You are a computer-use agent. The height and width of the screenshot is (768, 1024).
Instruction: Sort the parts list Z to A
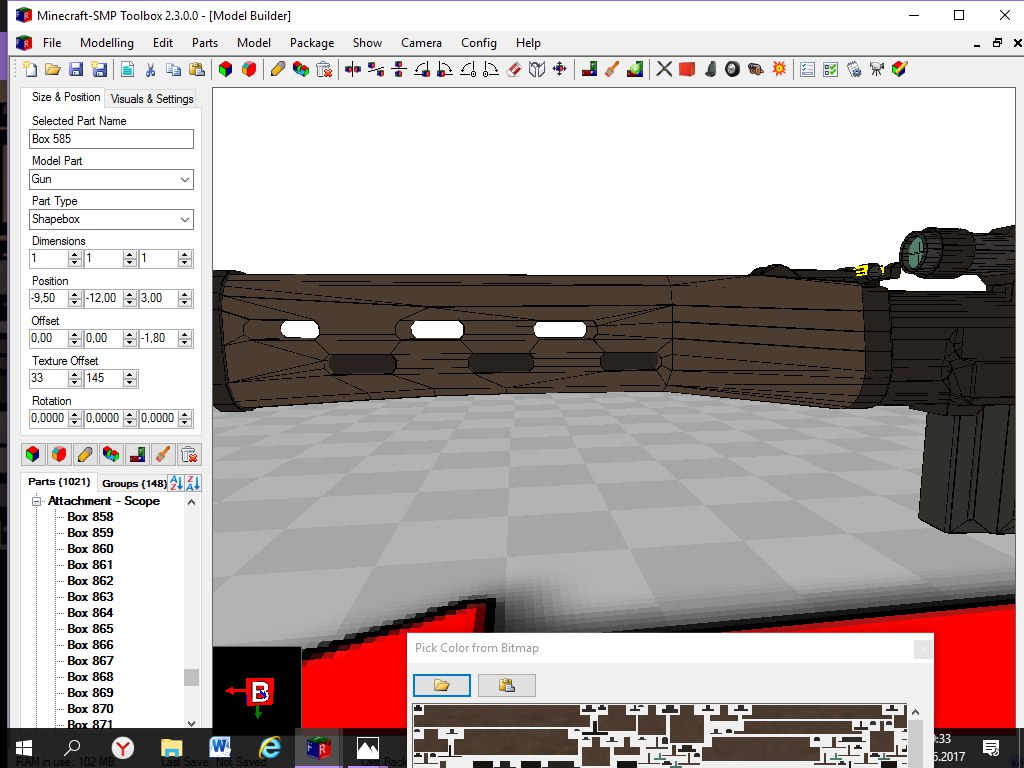coord(193,483)
